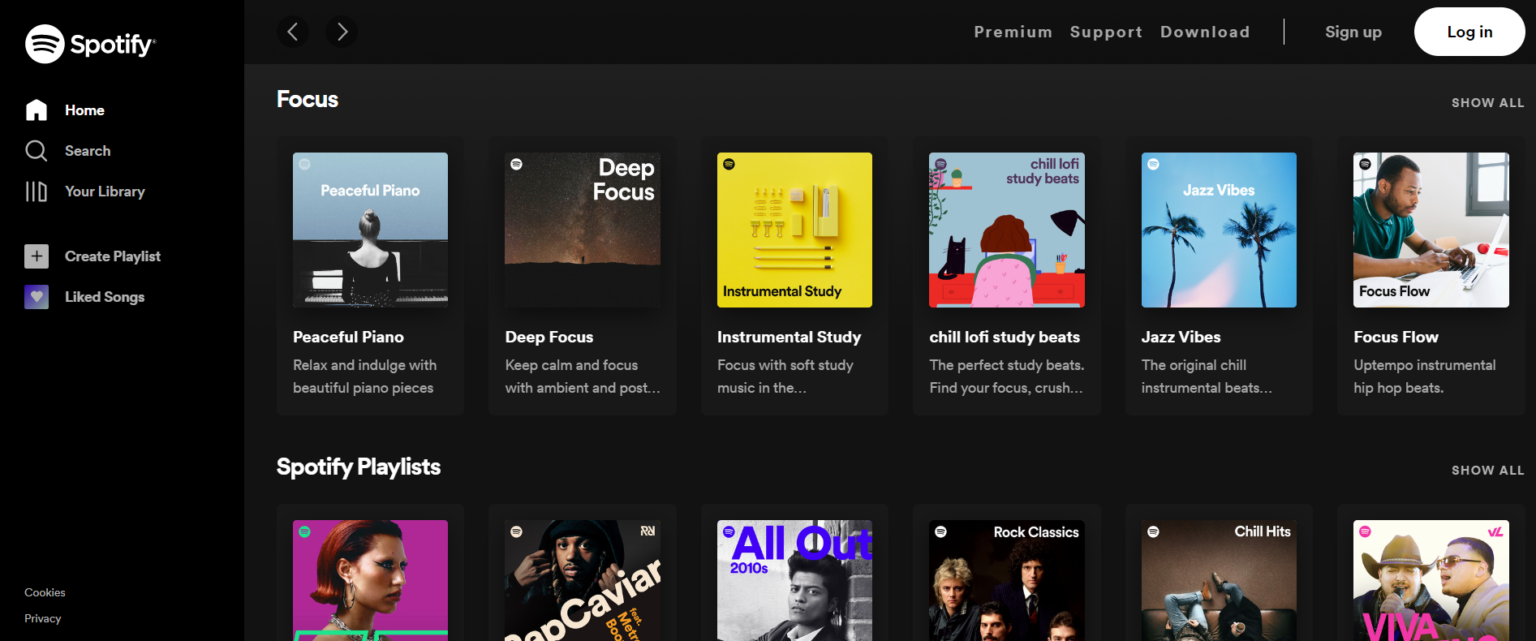Click the back navigation arrow
Viewport: 1536px width, 641px height.
pos(292,31)
